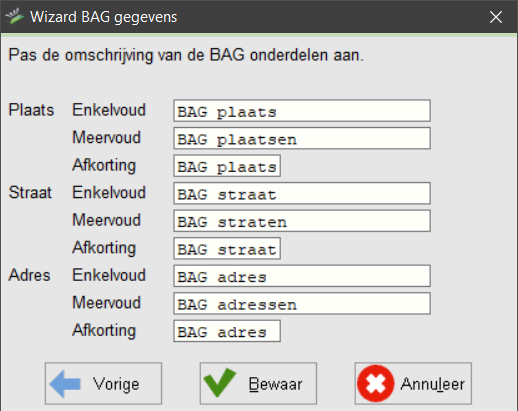This screenshot has width=518, height=411.
Task: Edit the Straat Afkorting field
Action: (x=227, y=248)
